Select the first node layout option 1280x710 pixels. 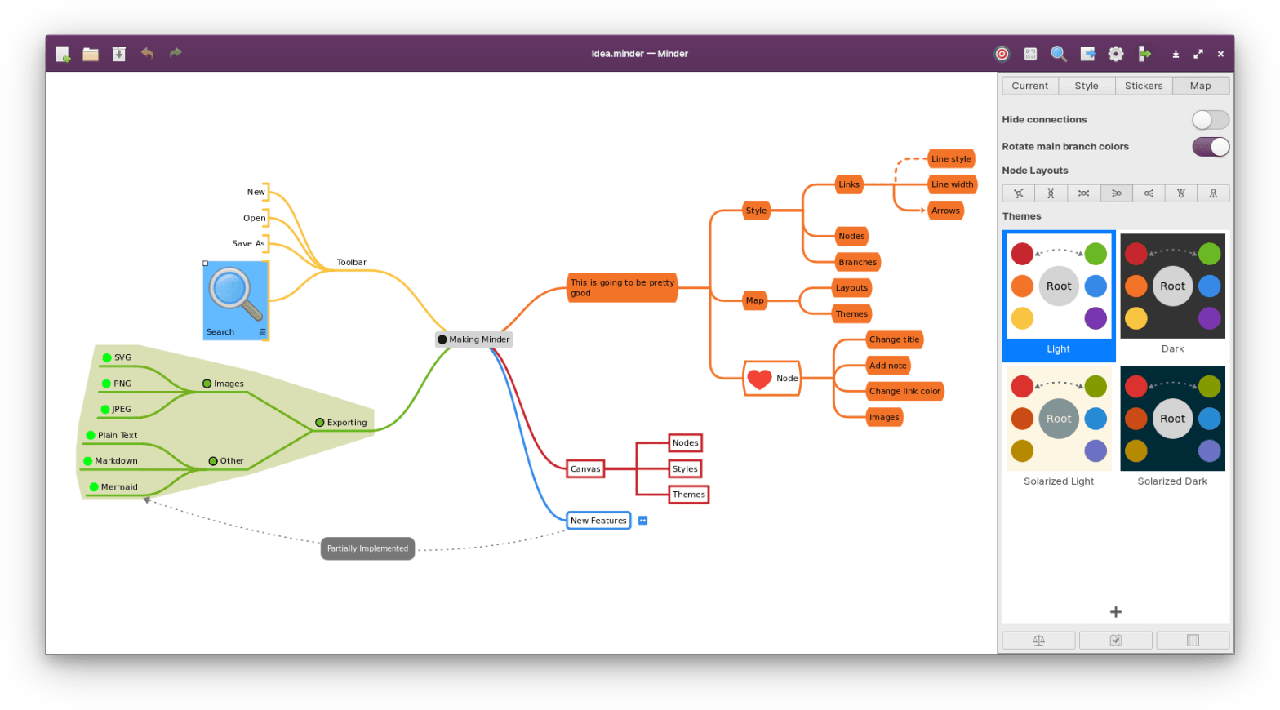(x=1018, y=193)
